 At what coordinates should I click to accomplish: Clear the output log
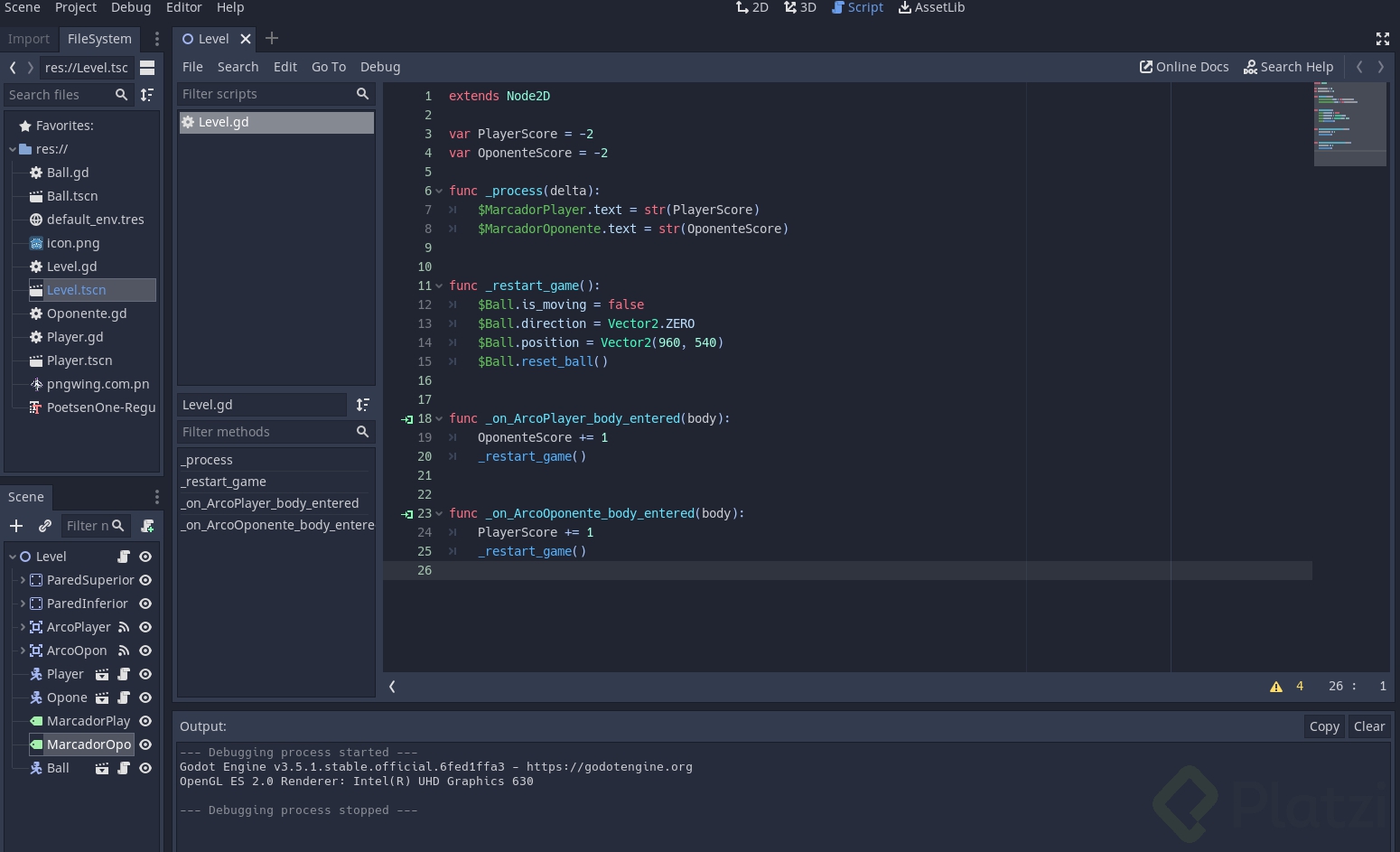coord(1369,726)
